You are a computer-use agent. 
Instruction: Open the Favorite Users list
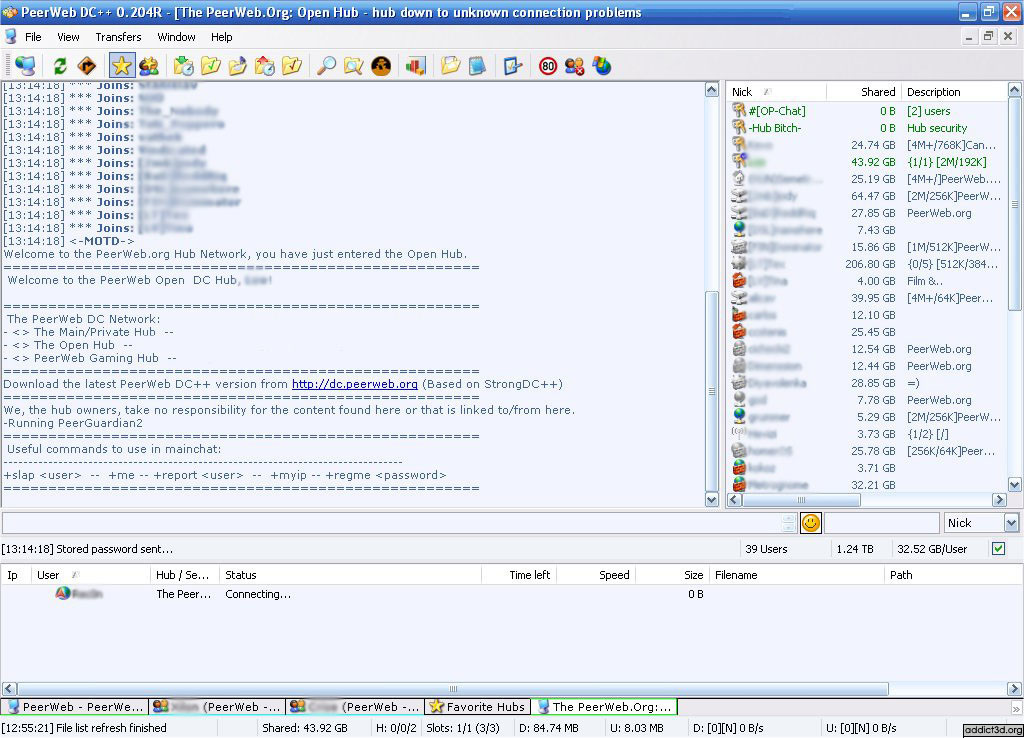tap(148, 66)
